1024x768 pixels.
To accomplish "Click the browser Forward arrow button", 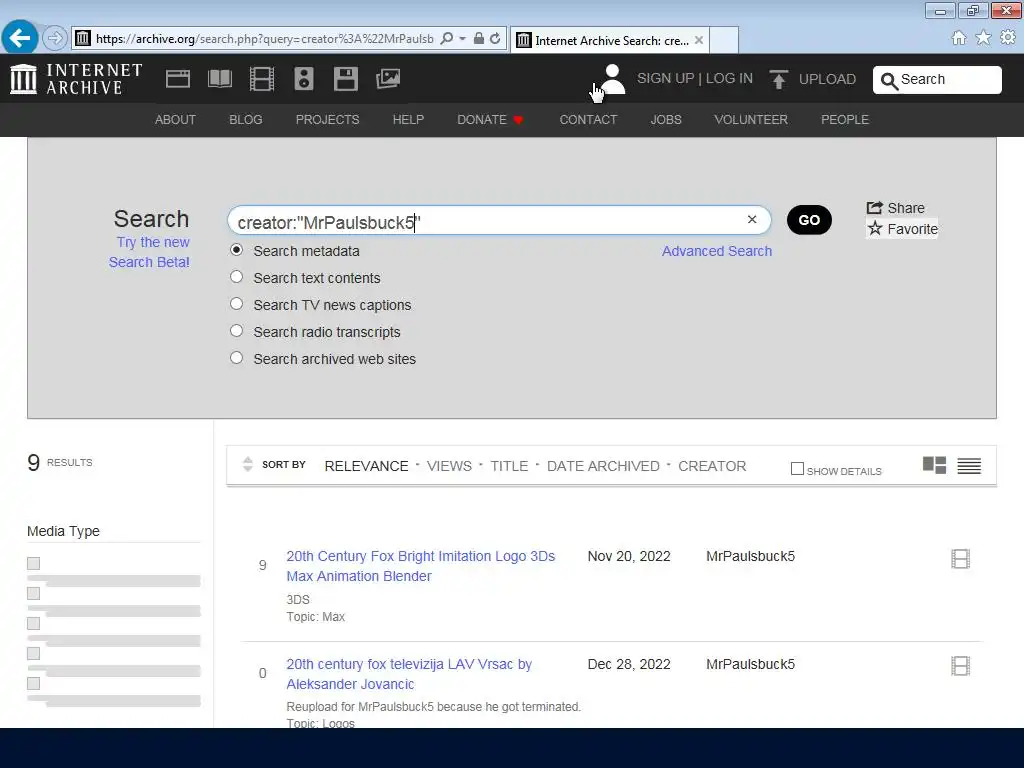I will pos(55,38).
